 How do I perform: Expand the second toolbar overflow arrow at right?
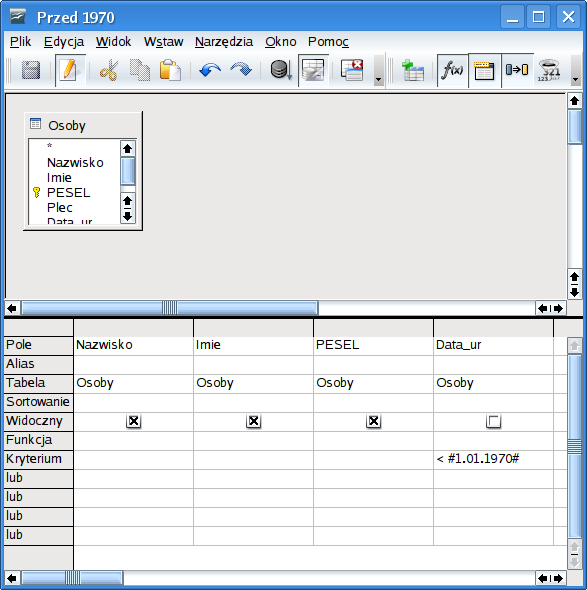(x=575, y=71)
